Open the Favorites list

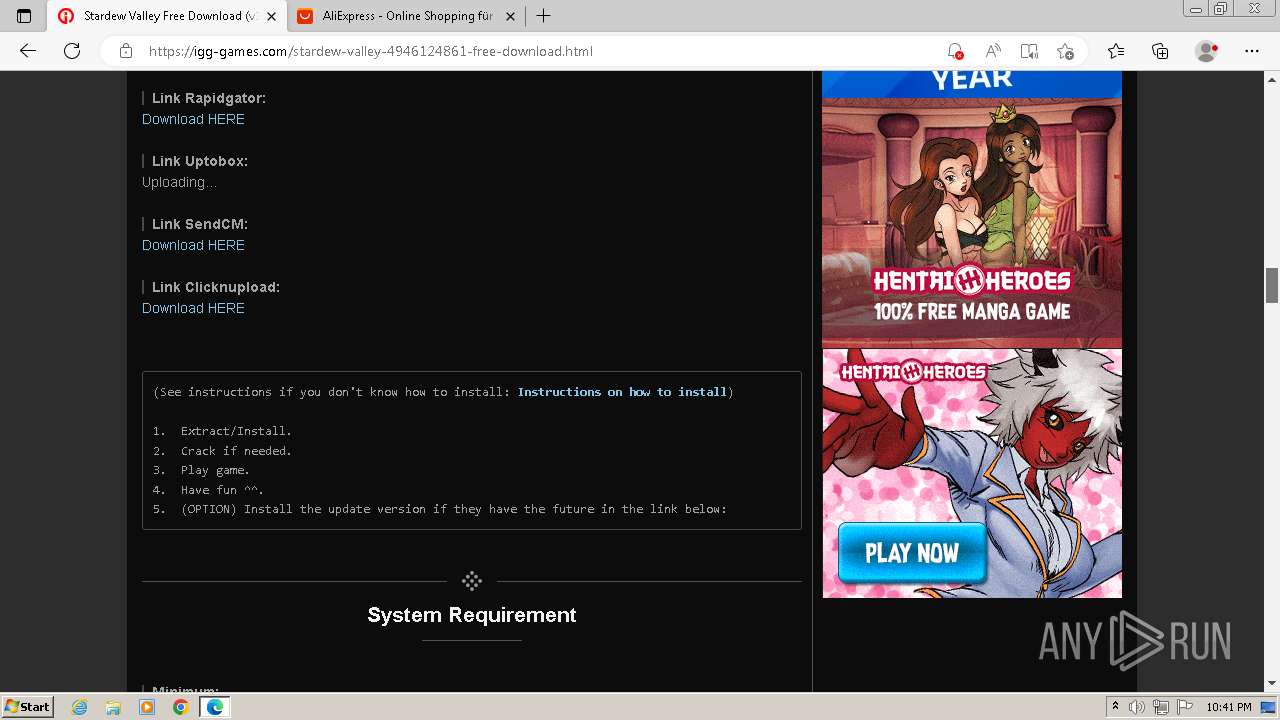click(x=1116, y=51)
